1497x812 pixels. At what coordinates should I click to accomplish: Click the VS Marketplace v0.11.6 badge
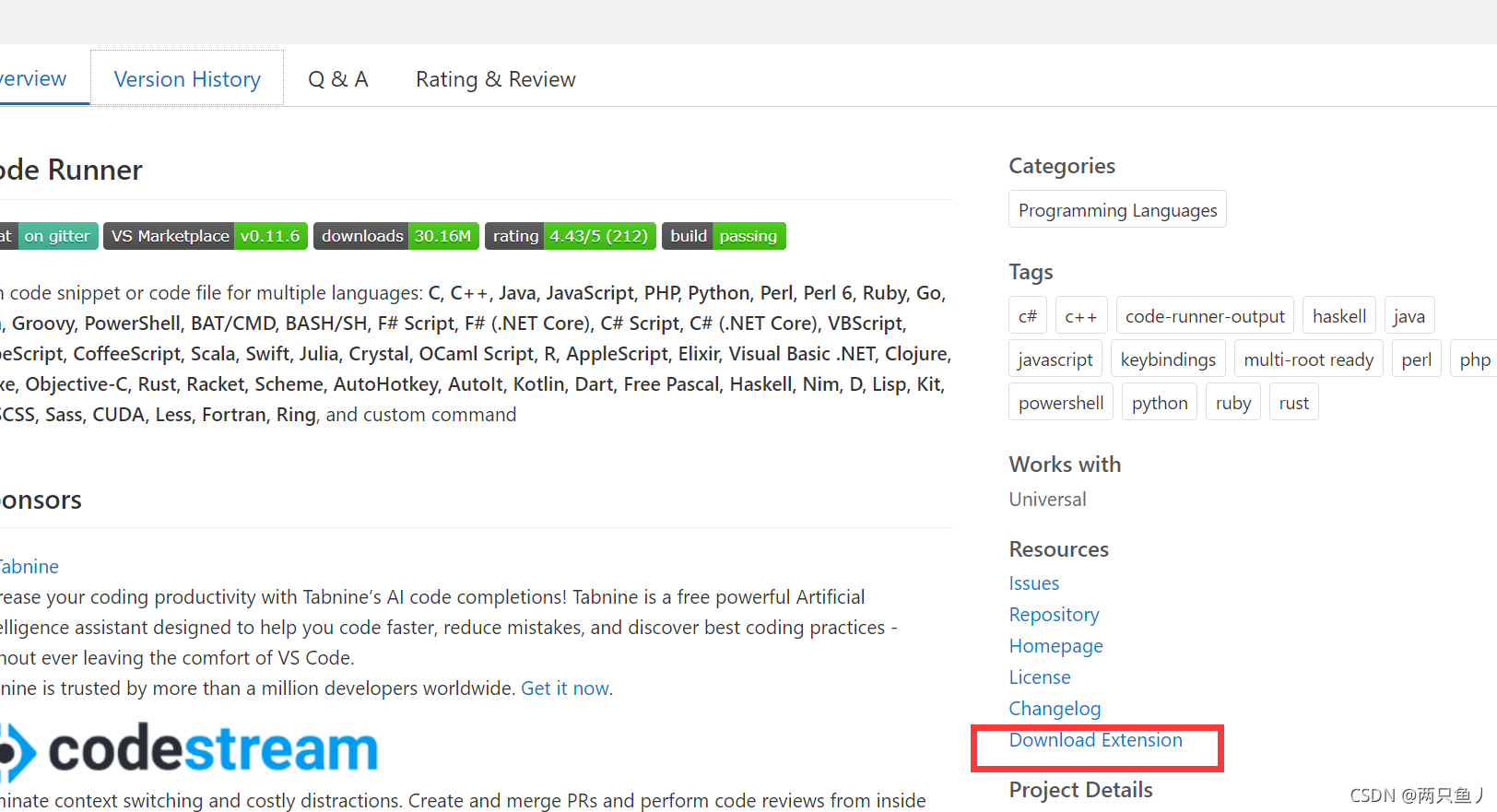click(x=206, y=236)
